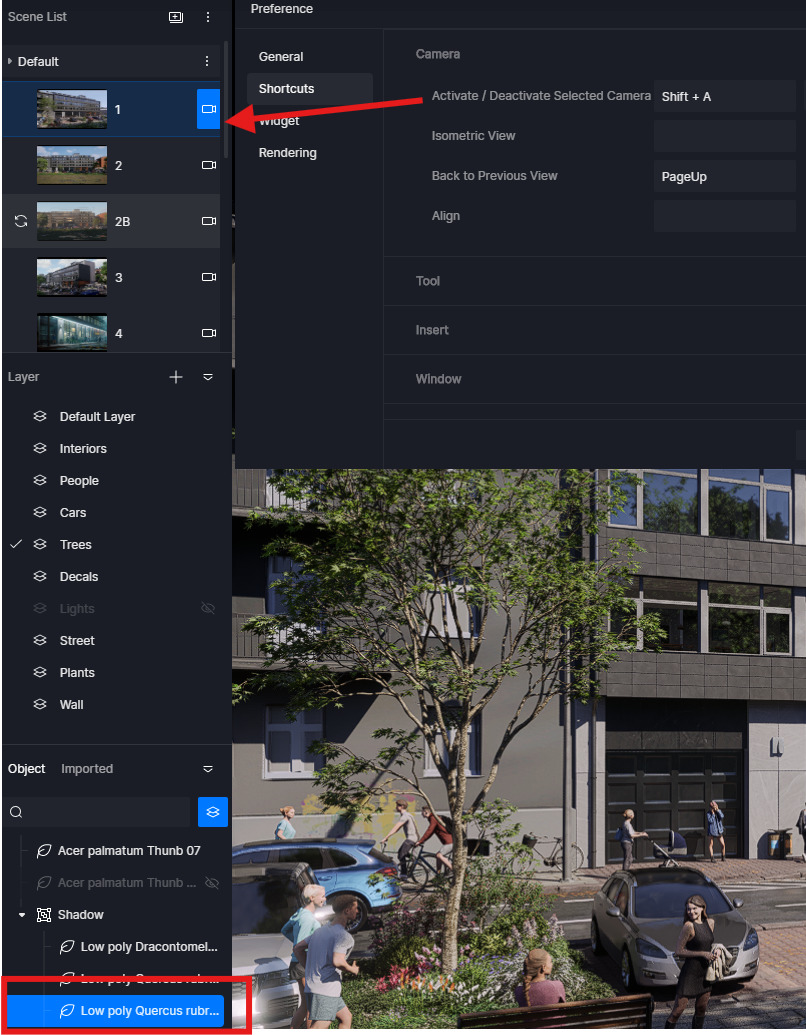
Task: Add a new layer with the plus icon
Action: coord(176,377)
